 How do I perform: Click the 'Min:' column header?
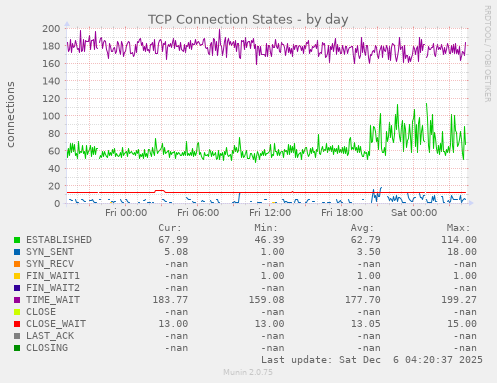266,228
